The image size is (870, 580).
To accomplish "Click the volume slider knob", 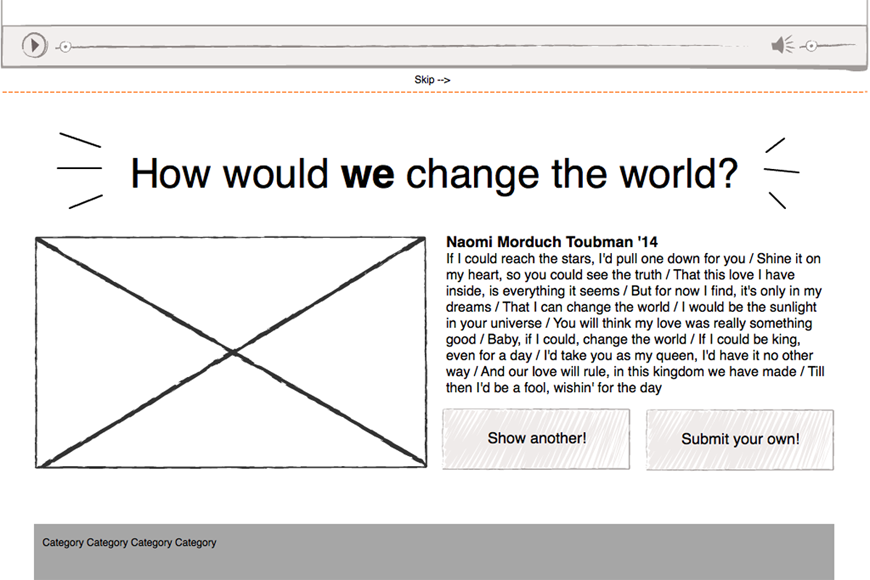I will coord(811,46).
